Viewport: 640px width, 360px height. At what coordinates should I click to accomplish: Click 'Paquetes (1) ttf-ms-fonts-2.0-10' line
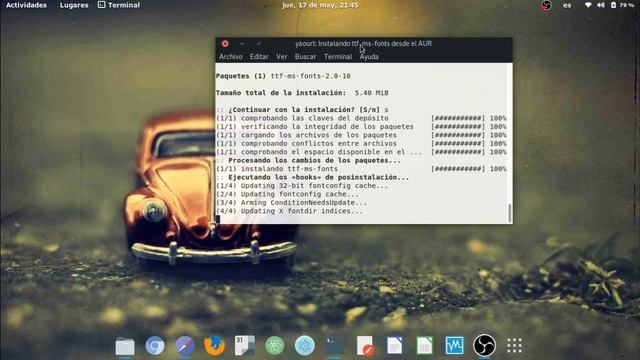(283, 76)
